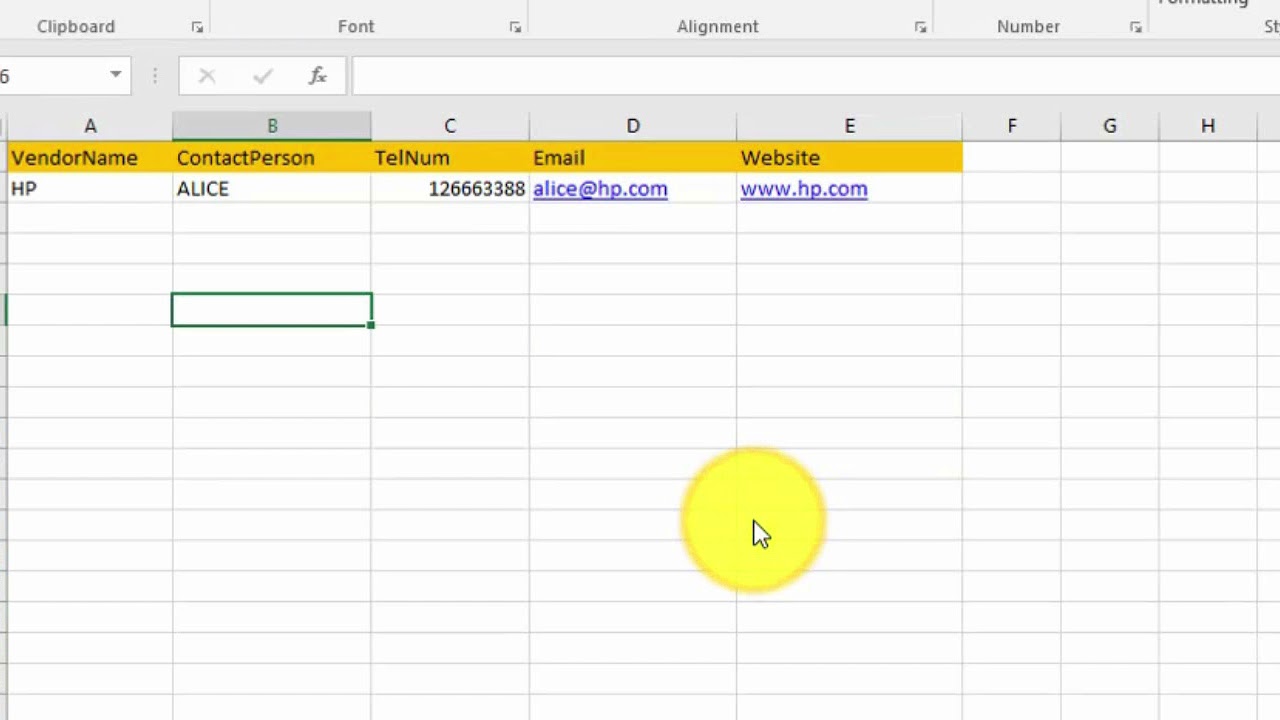Select column A header
Image resolution: width=1280 pixels, height=720 pixels.
[x=90, y=126]
